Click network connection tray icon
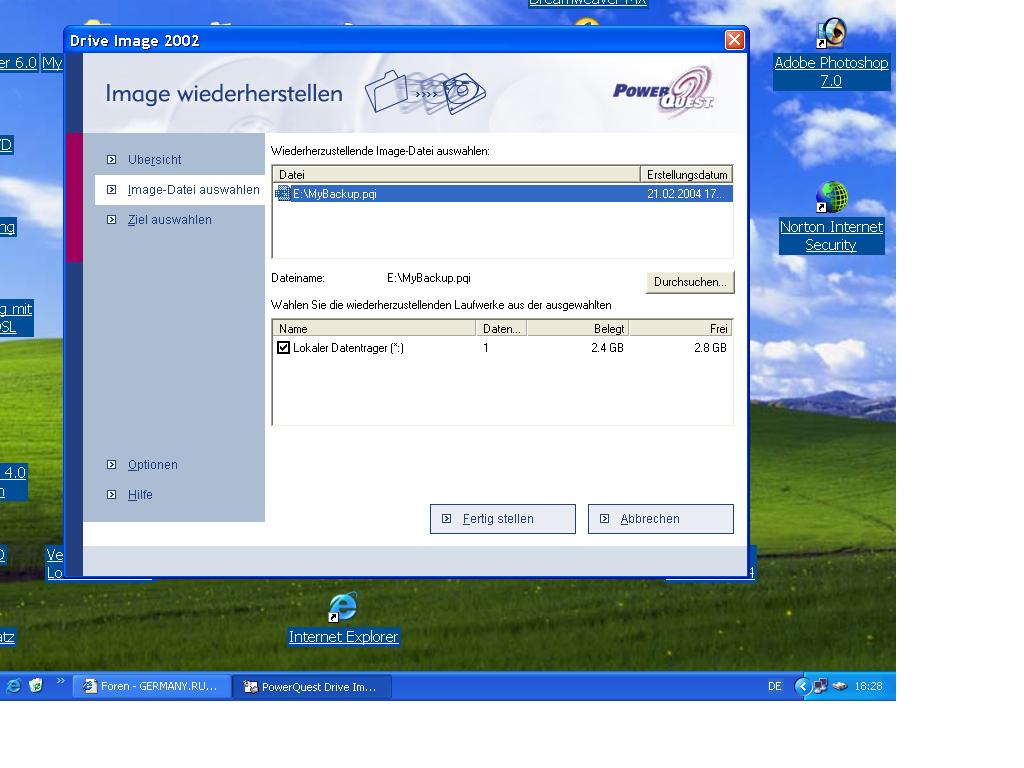Screen dimensions: 1024x768 pos(821,686)
